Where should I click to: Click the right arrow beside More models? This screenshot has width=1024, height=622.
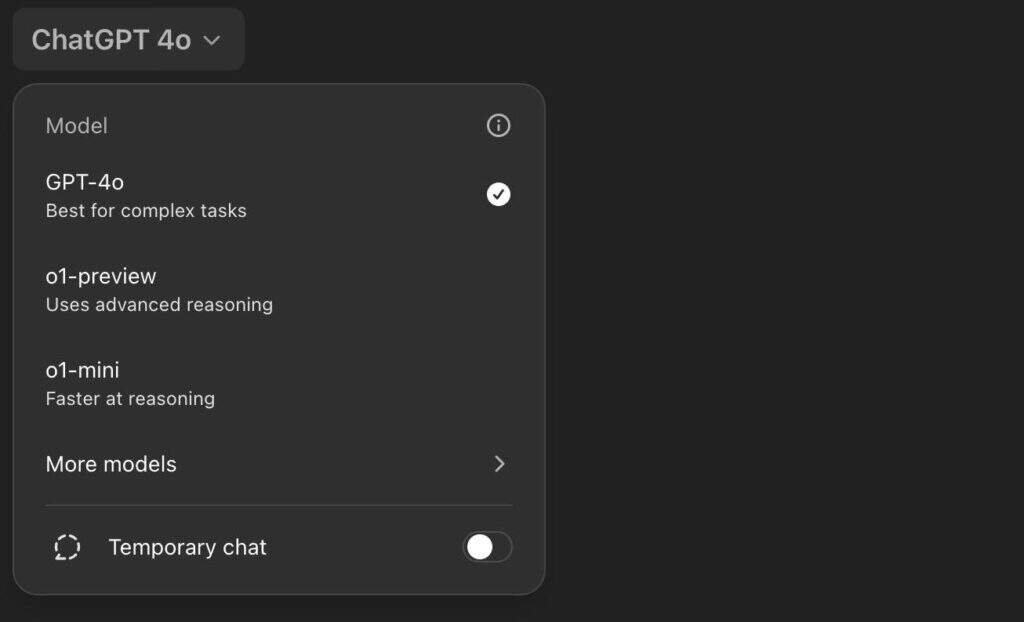[500, 464]
